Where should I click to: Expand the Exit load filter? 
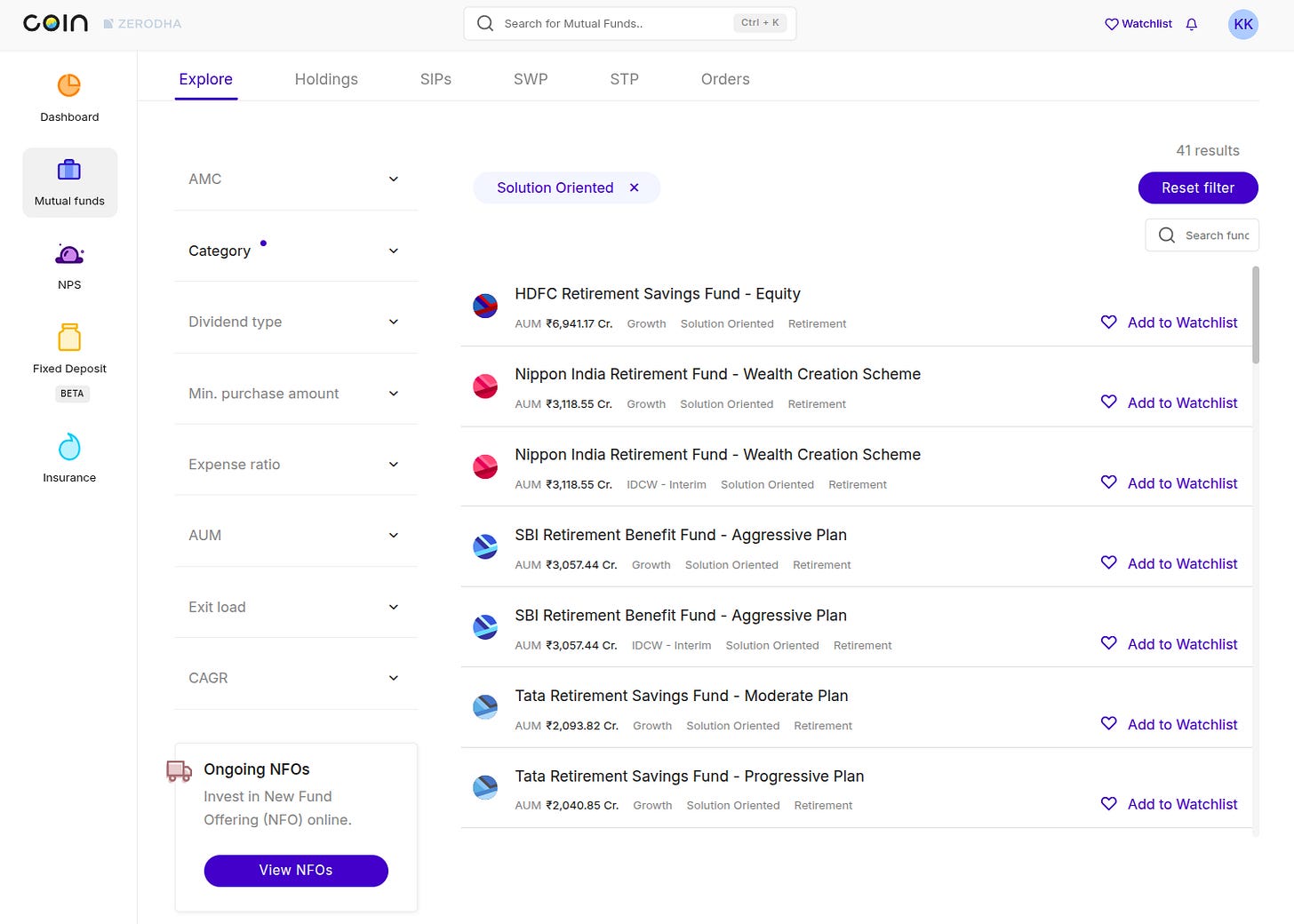pos(296,607)
